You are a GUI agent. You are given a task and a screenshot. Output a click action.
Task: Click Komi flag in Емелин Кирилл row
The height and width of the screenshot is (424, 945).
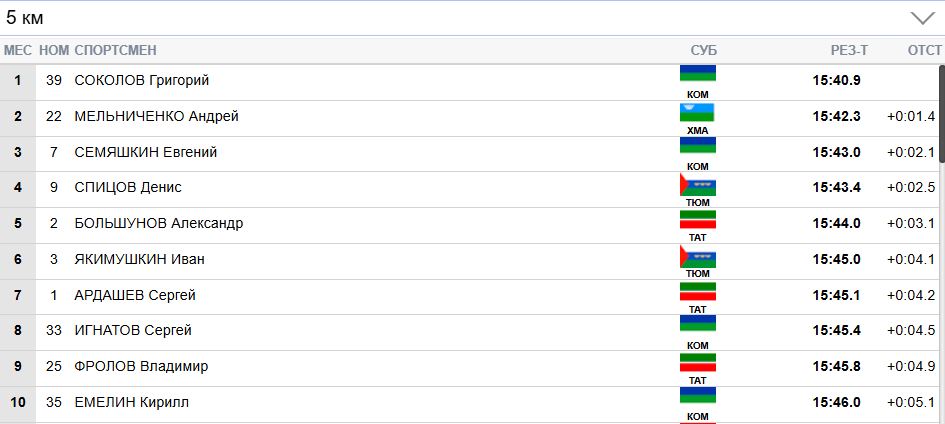698,396
